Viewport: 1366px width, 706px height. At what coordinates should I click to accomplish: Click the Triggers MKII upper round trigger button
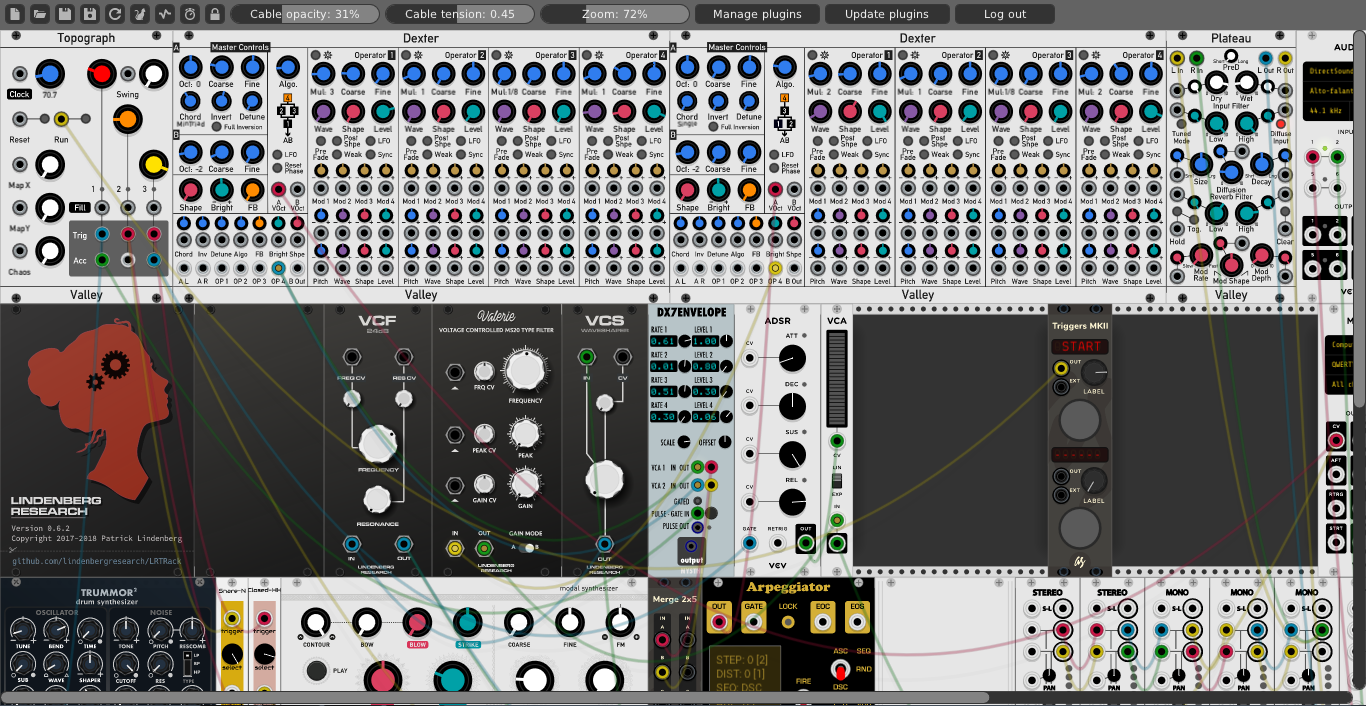[x=1080, y=421]
